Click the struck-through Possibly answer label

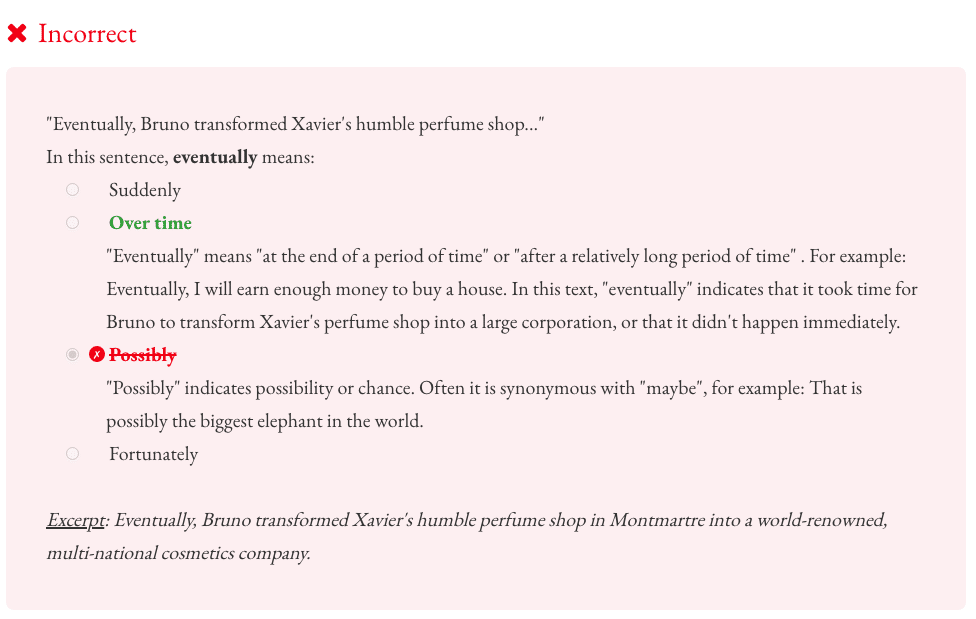(143, 355)
